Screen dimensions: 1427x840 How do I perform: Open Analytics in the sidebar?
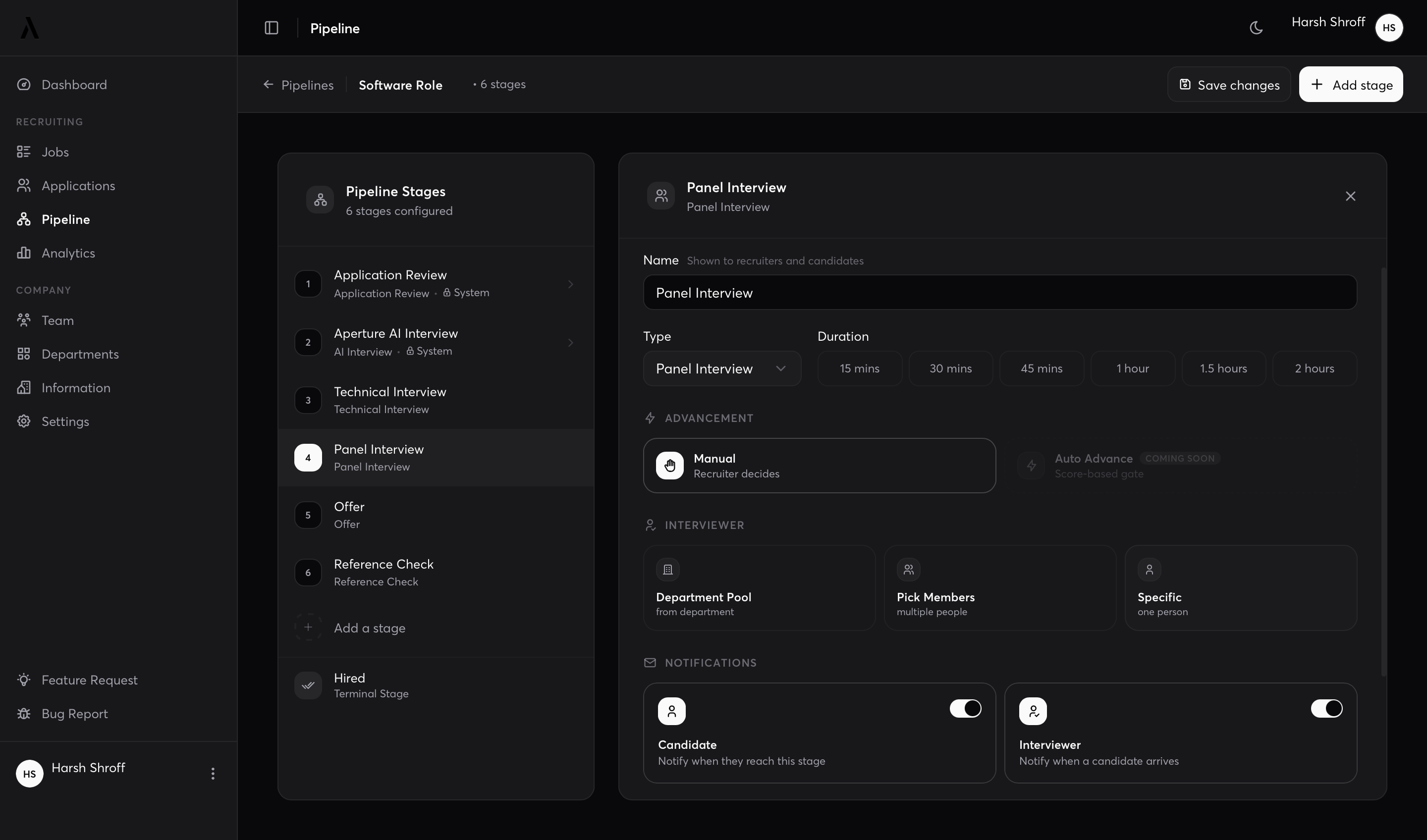[118, 253]
